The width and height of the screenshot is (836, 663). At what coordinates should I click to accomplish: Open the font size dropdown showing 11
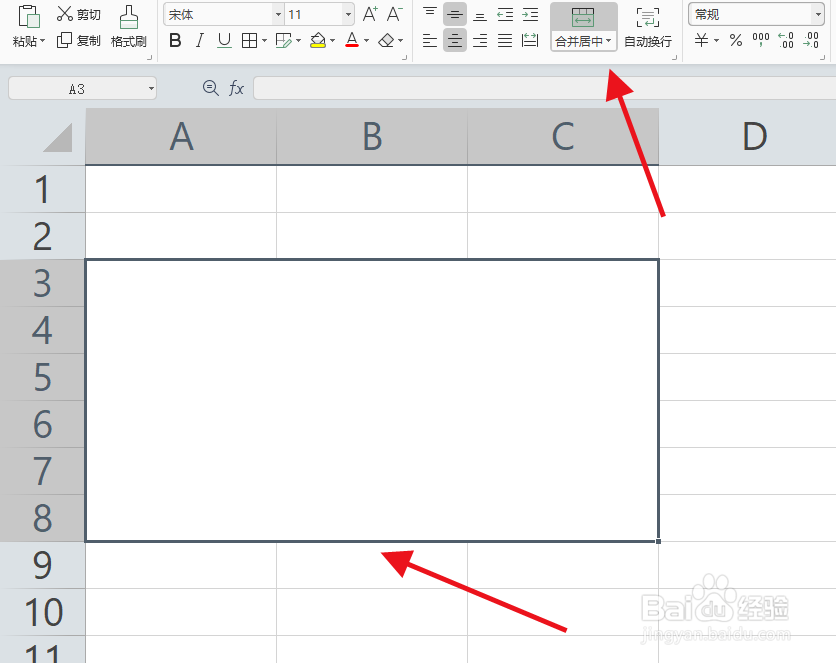[348, 15]
